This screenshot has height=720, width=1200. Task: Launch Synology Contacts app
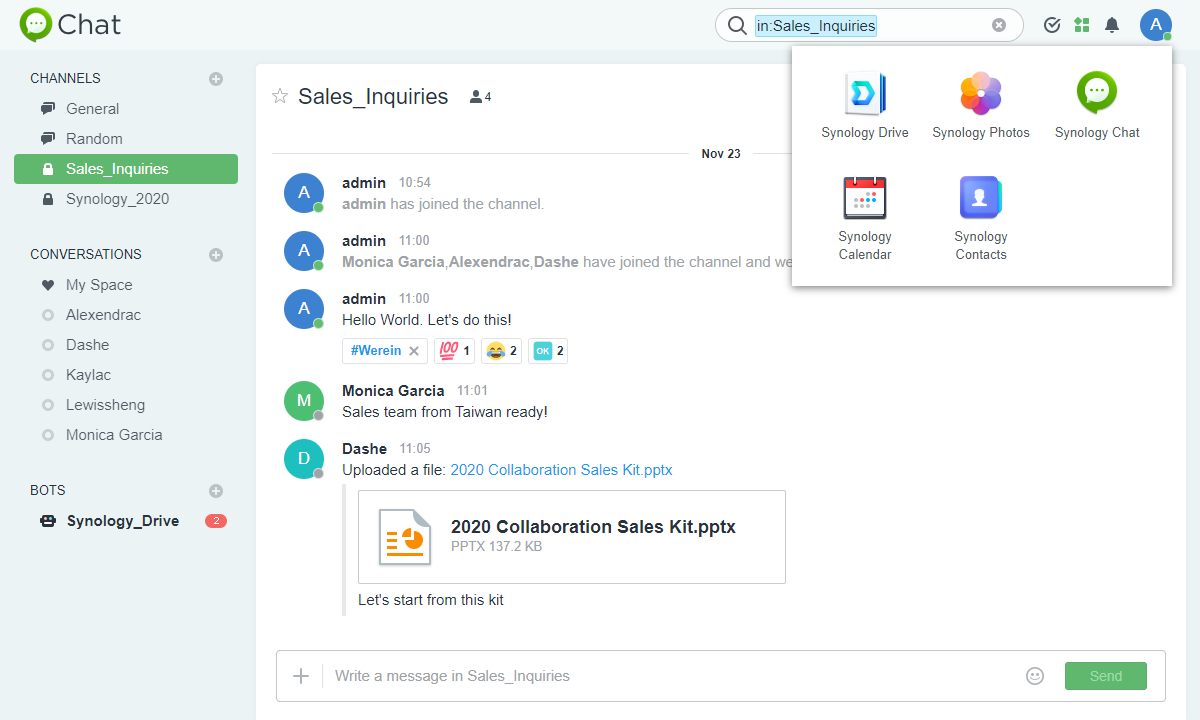coord(981,218)
